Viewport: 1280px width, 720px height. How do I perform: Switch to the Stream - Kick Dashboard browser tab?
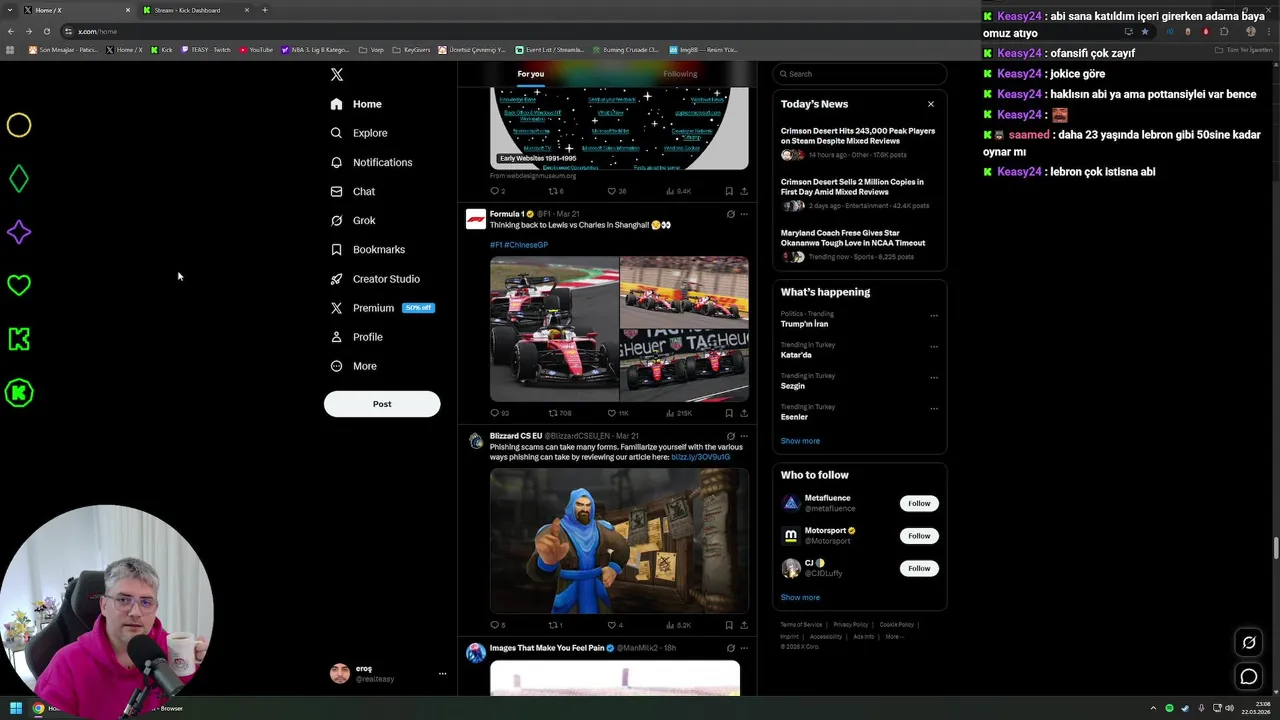click(x=195, y=10)
